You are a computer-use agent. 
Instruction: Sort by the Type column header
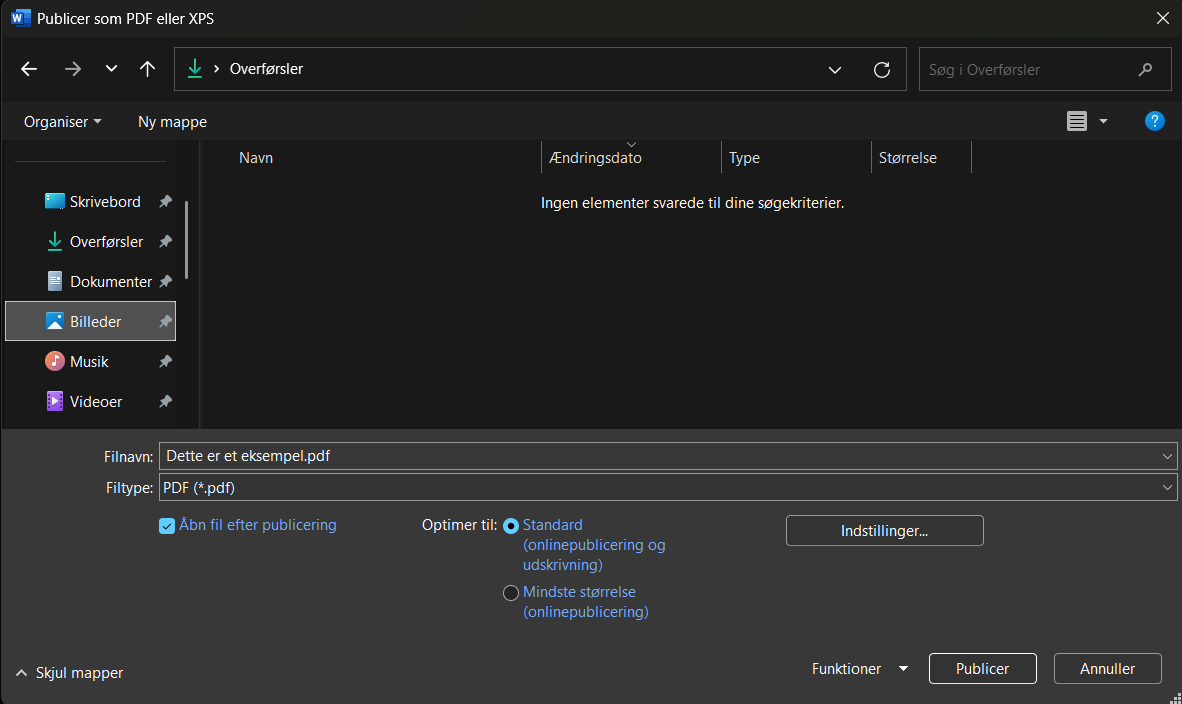[x=744, y=158]
